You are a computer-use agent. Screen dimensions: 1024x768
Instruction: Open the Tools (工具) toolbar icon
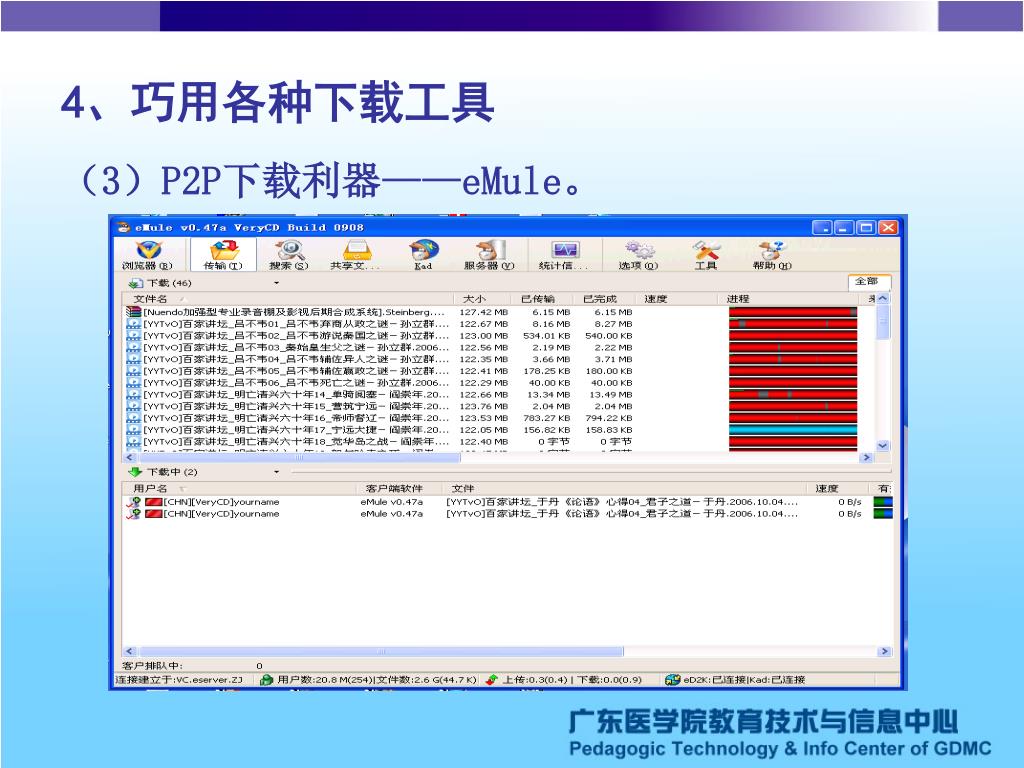coord(706,255)
